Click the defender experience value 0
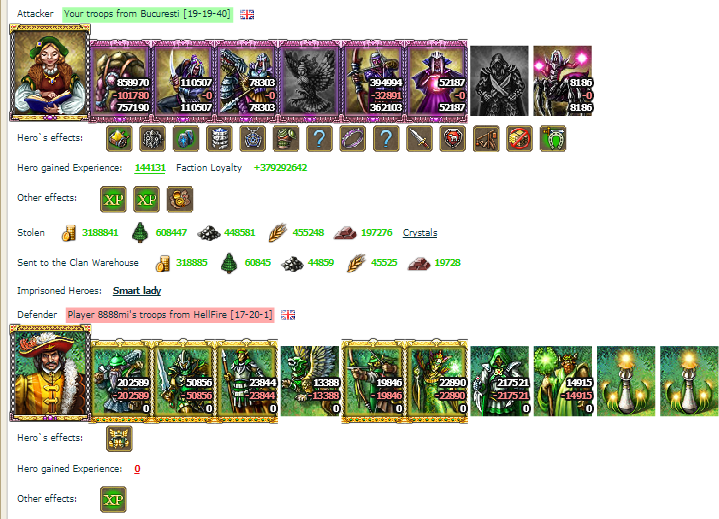 (x=137, y=469)
